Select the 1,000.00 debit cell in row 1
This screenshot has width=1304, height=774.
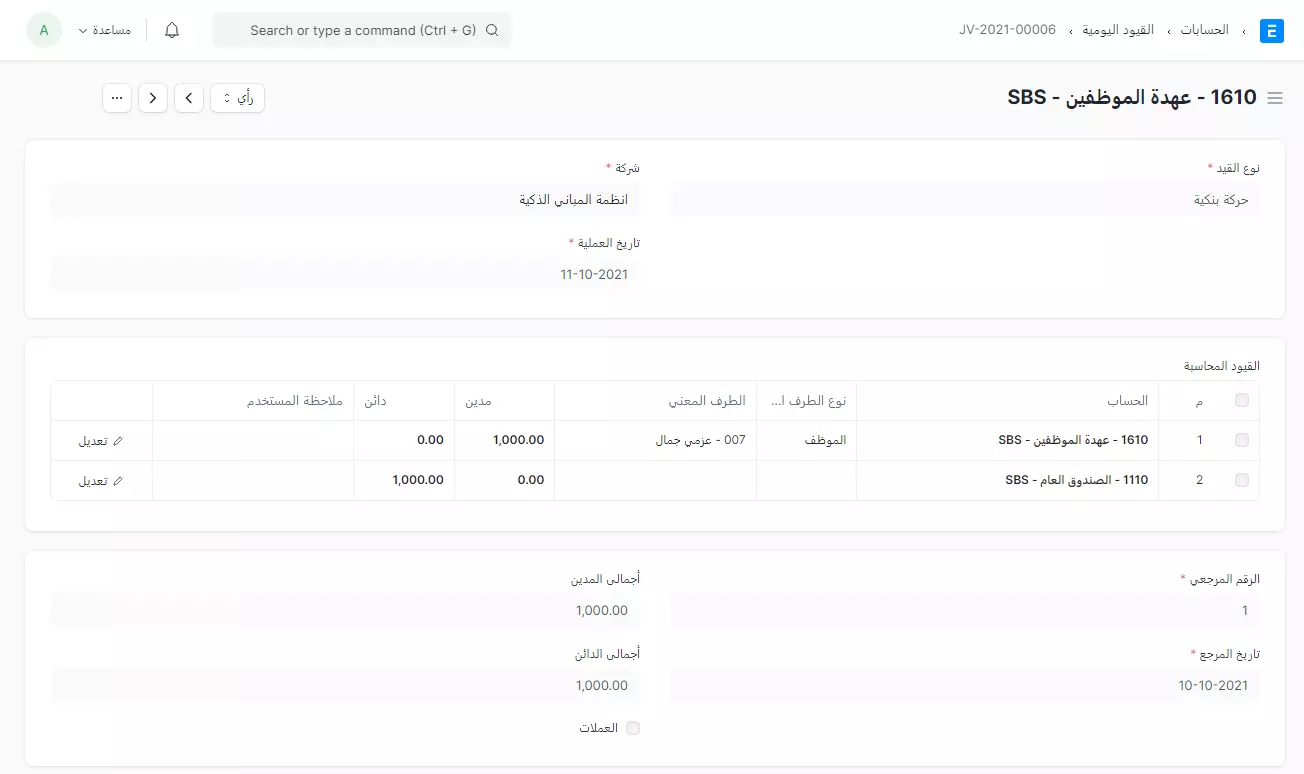click(505, 440)
